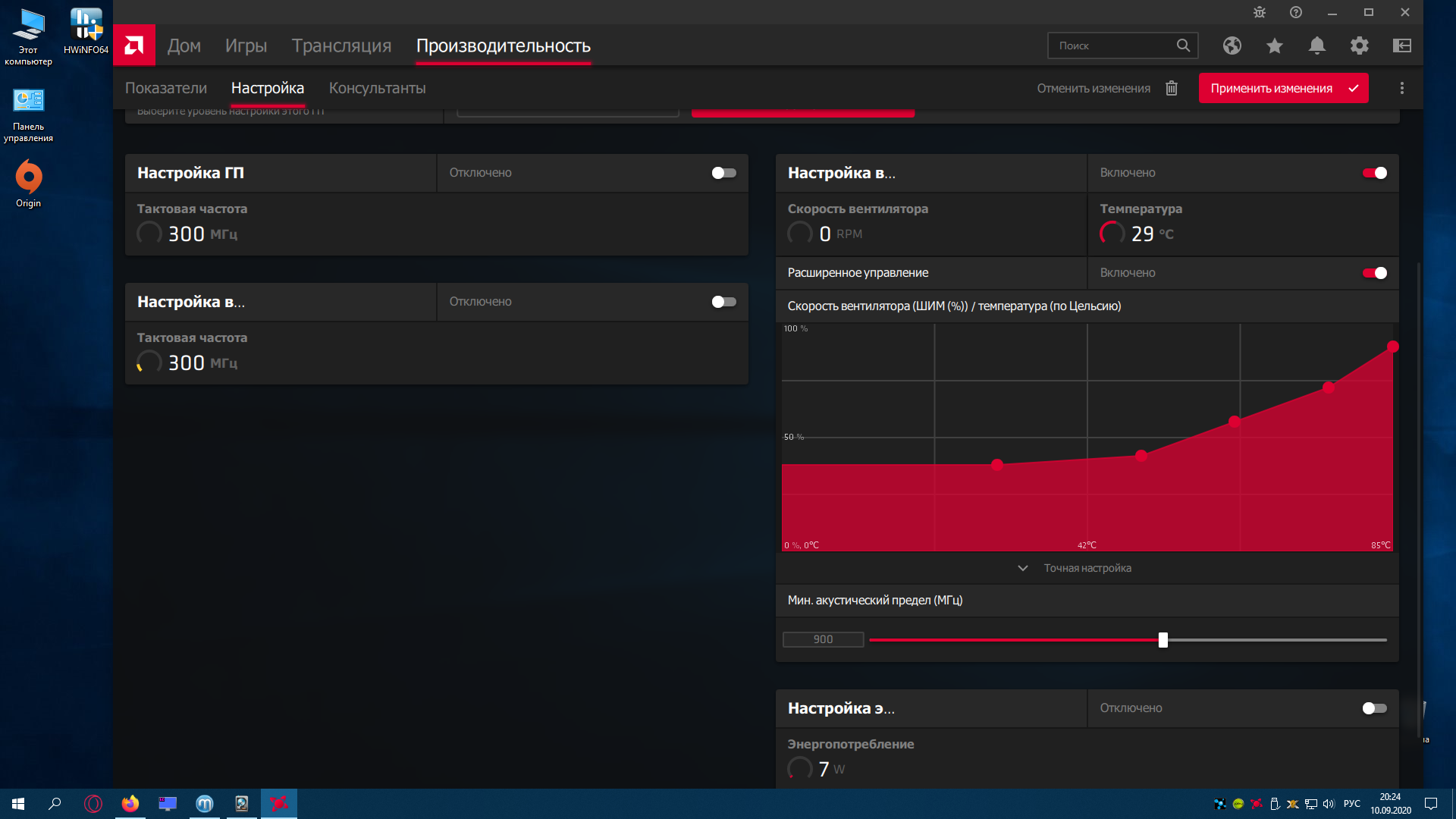Viewport: 1456px width, 819px height.
Task: Open favorites star icon
Action: [1274, 45]
